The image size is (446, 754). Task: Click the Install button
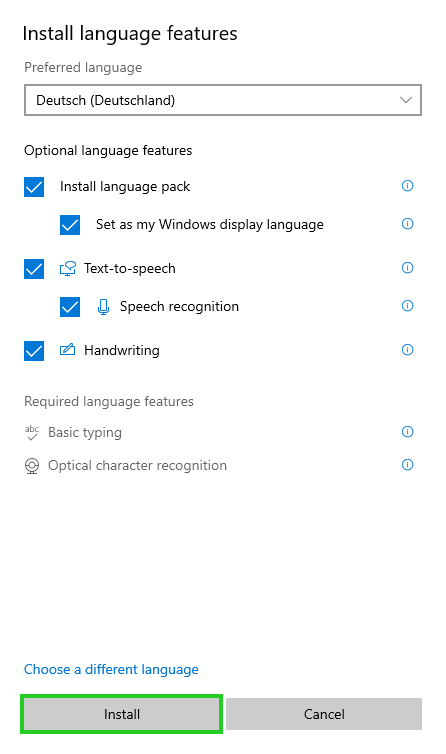point(121,714)
